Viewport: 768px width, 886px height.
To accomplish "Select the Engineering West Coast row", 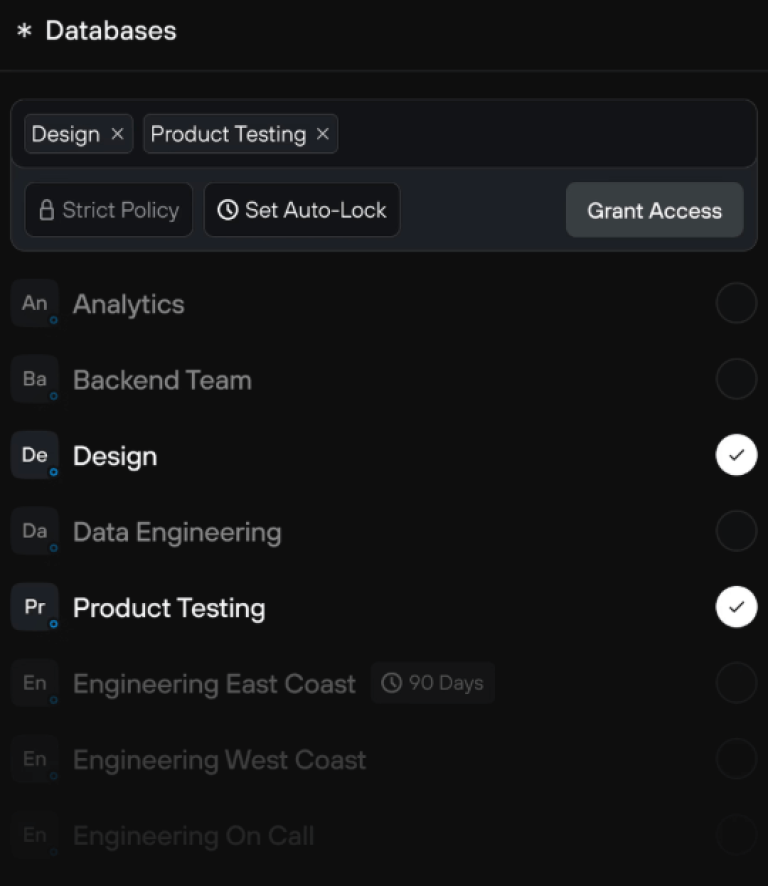I will pos(220,760).
